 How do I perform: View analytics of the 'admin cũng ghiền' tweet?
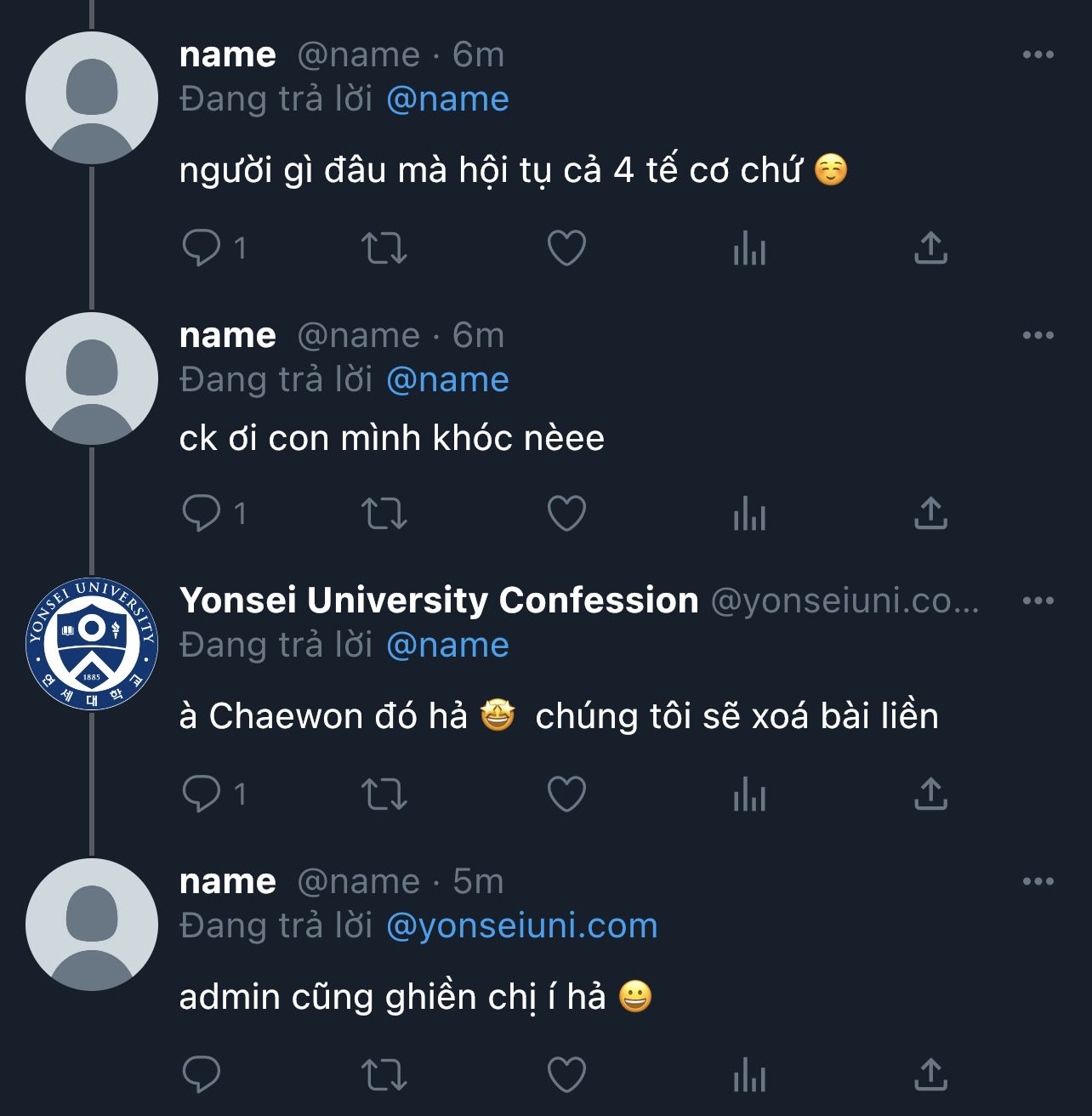(749, 1075)
